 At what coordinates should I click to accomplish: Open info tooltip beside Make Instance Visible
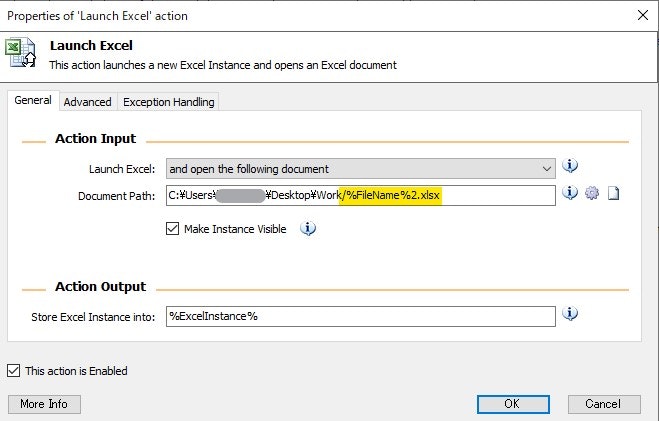308,229
